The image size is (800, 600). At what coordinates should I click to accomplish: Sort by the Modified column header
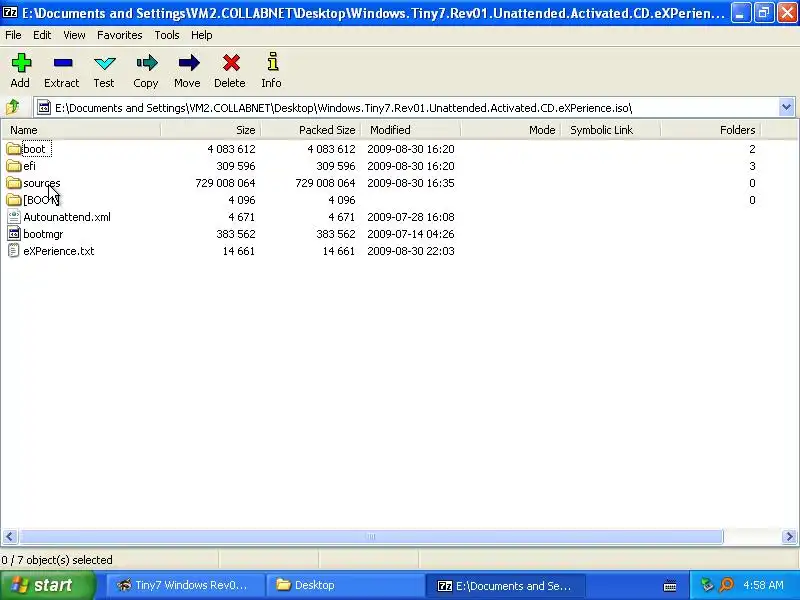click(x=411, y=130)
